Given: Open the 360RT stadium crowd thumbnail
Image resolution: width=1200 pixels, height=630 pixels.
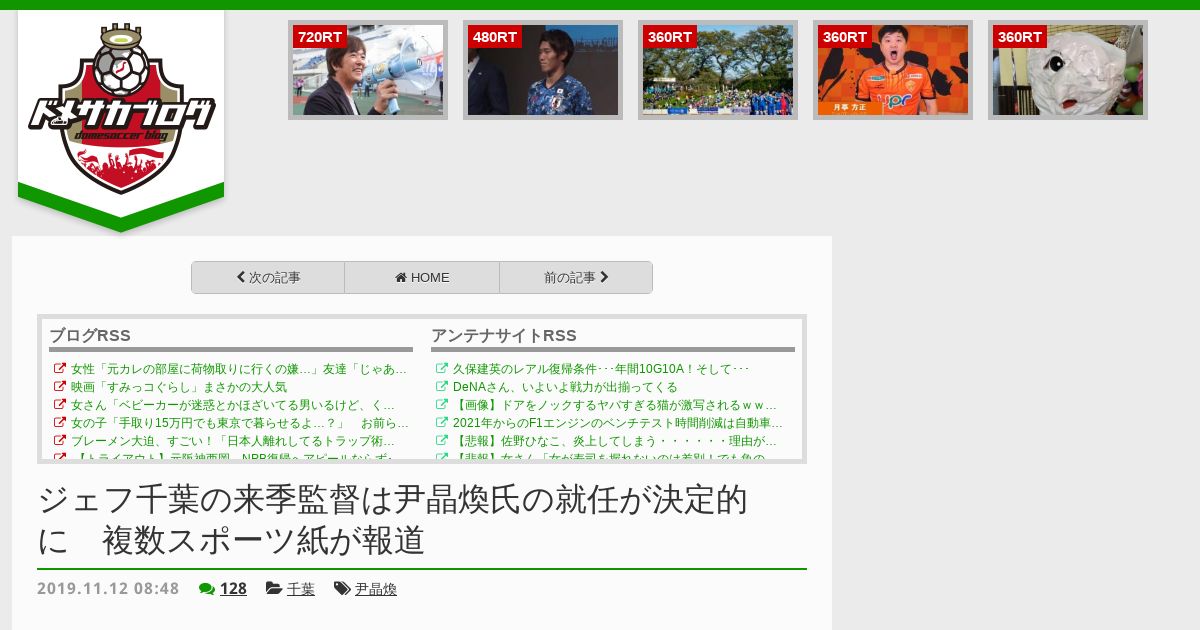Looking at the screenshot, I should [x=718, y=70].
